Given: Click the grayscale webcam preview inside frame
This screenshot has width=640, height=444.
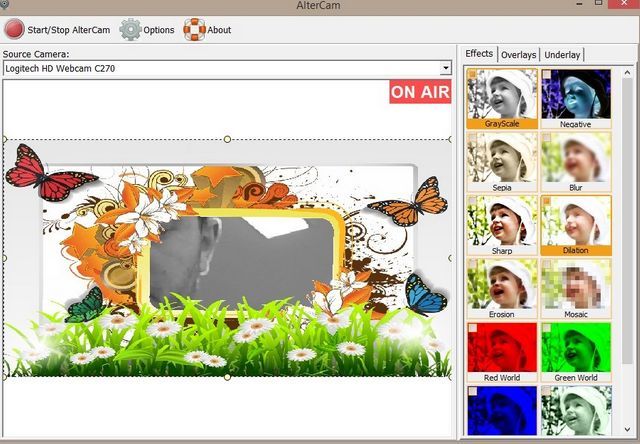Looking at the screenshot, I should click(242, 263).
